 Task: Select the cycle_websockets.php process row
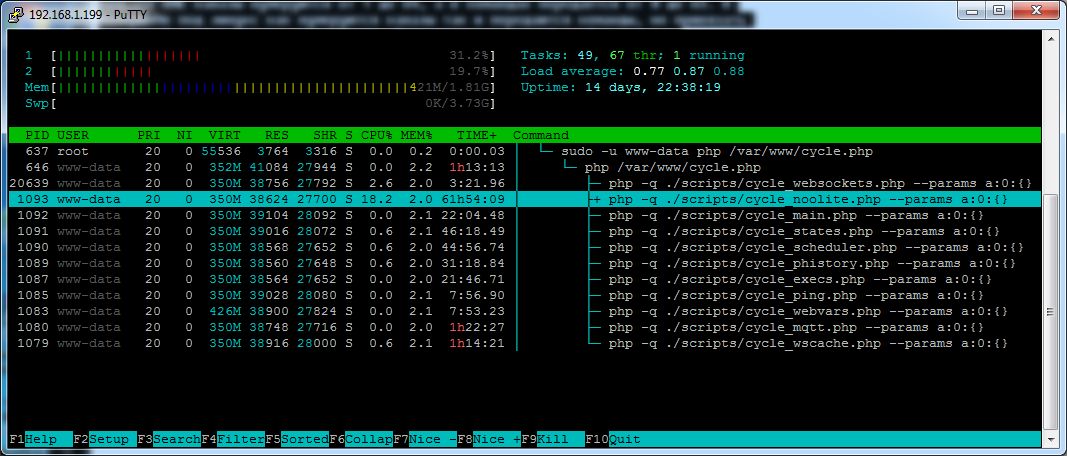coord(525,183)
